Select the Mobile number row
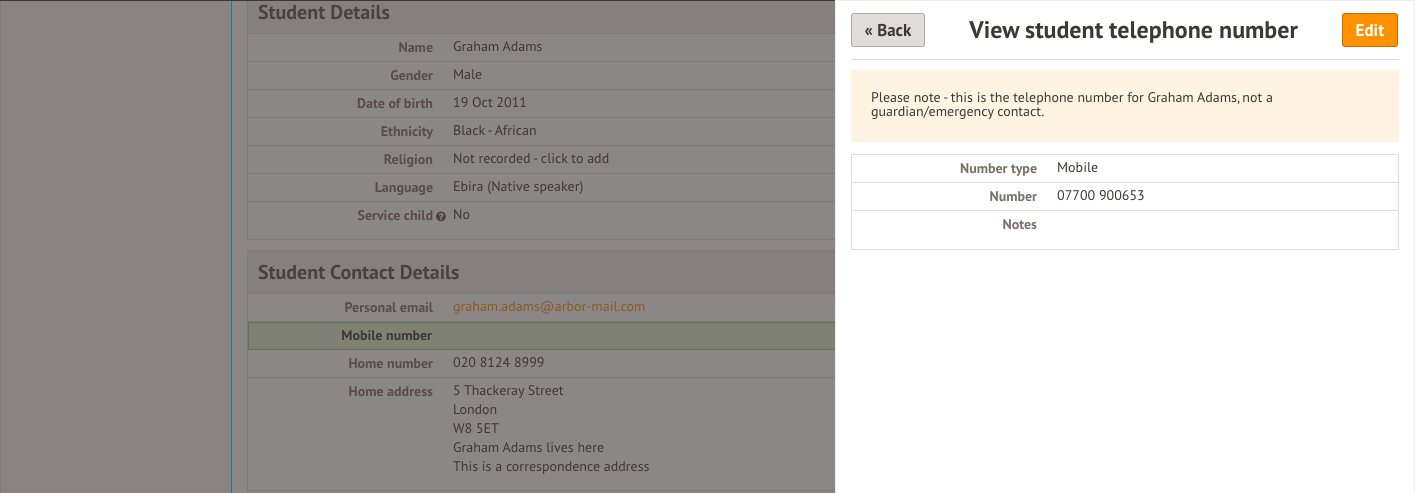The height and width of the screenshot is (493, 1415). [541, 335]
